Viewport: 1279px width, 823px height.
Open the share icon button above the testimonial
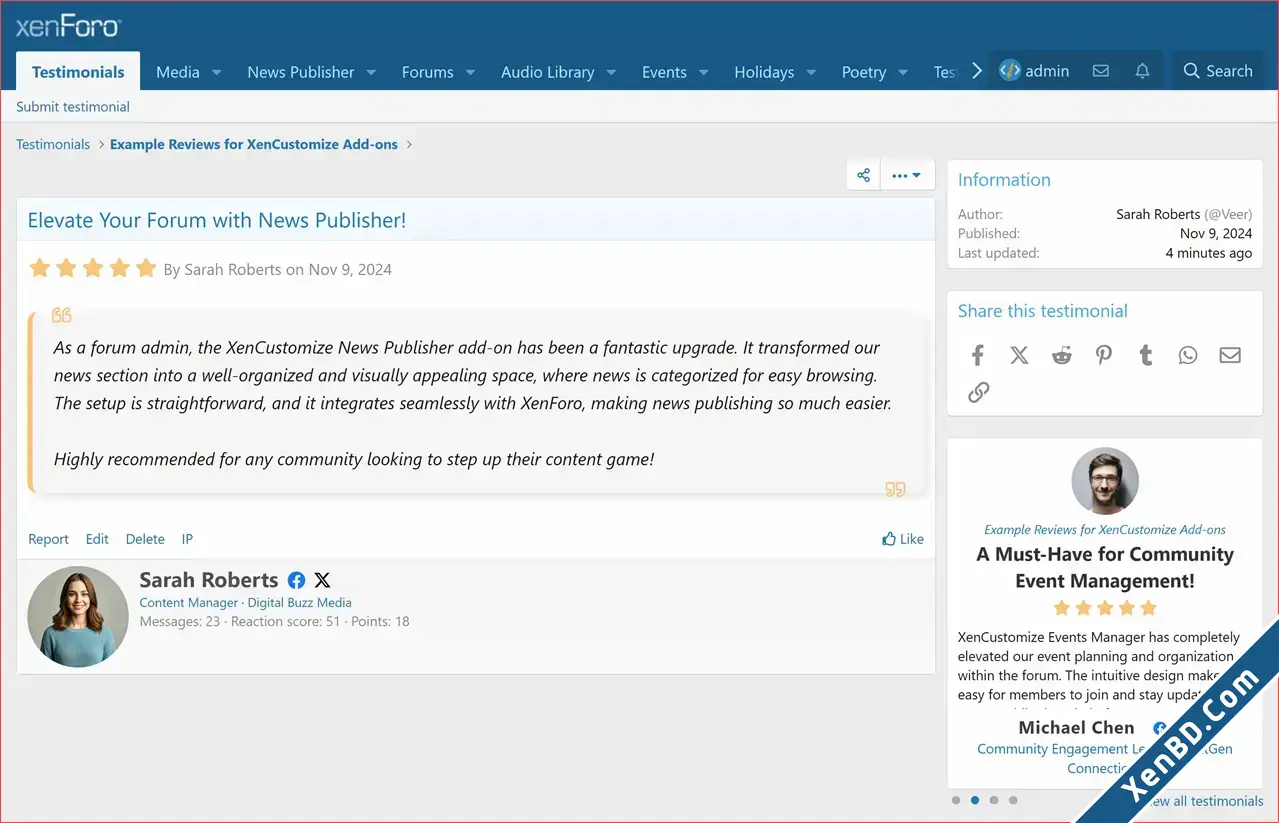click(x=864, y=175)
